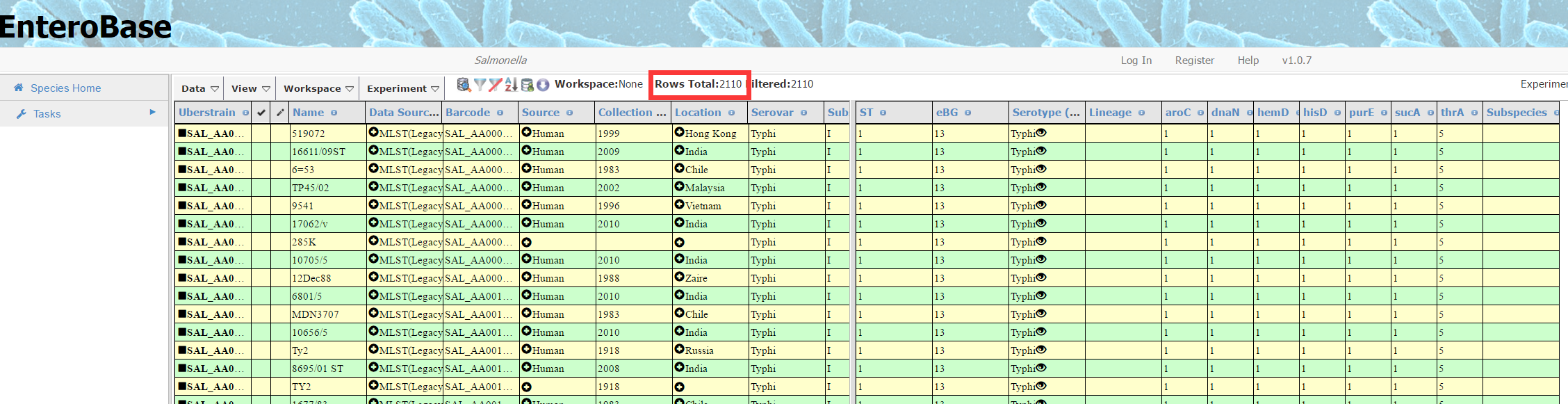The width and height of the screenshot is (1568, 404).
Task: Click the Log In link
Action: tap(1136, 60)
